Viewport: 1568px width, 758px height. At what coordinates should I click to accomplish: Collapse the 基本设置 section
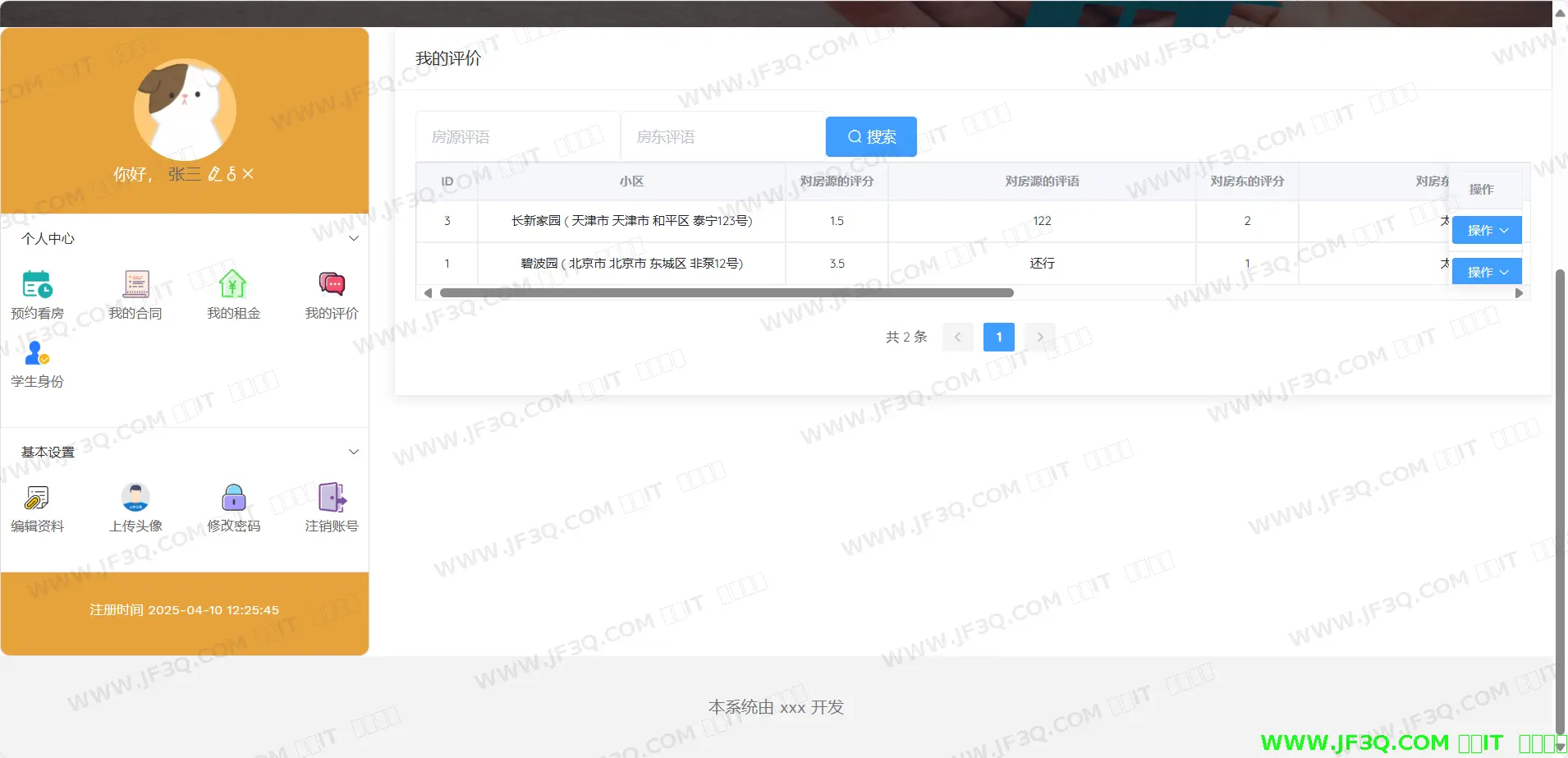tap(354, 452)
